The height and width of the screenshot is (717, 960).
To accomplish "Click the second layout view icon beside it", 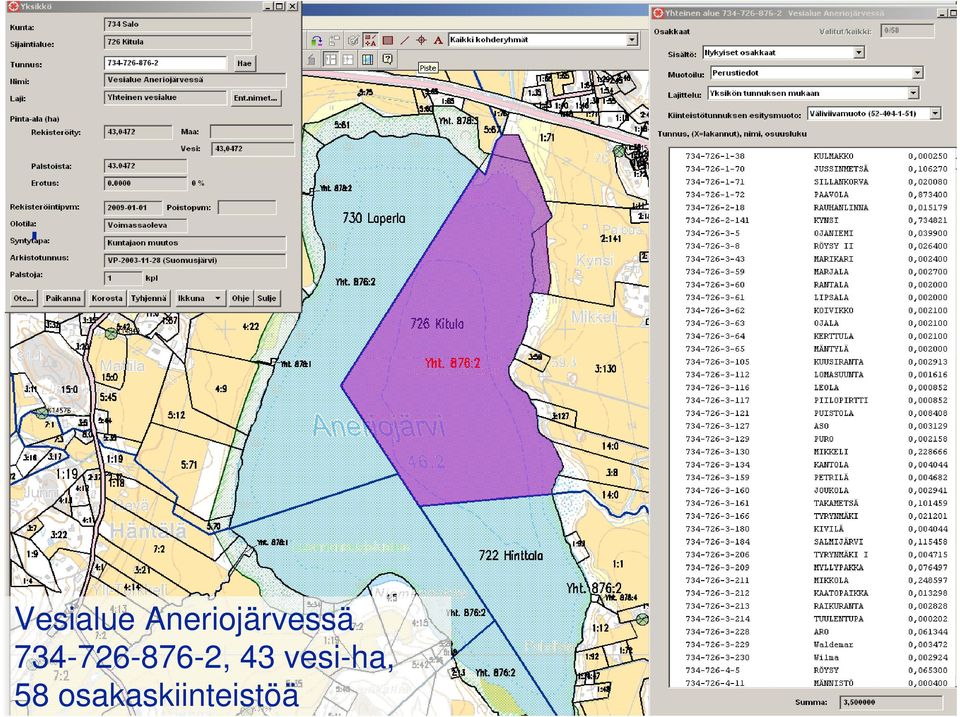I will (348, 59).
